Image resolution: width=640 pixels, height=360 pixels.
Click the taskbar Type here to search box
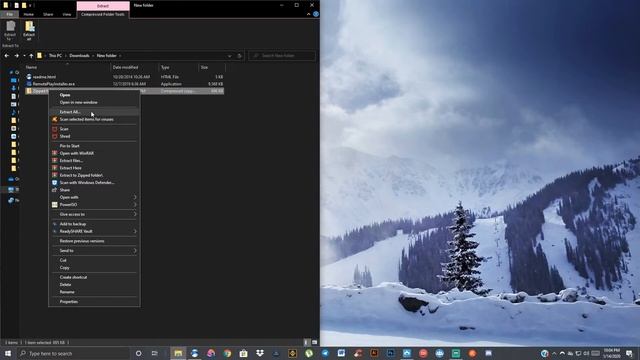coord(73,353)
